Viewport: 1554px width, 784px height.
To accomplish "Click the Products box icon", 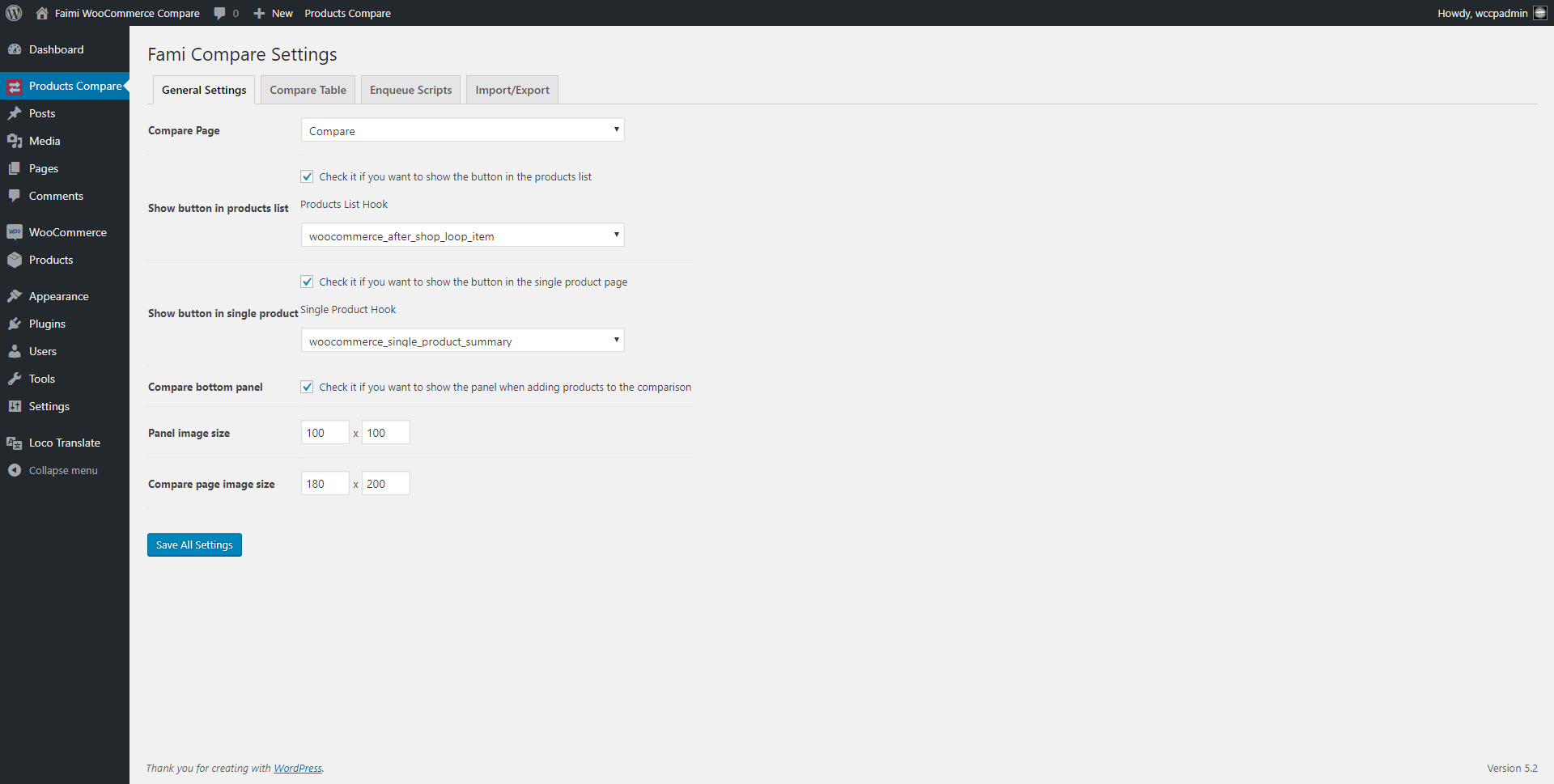I will coord(15,260).
